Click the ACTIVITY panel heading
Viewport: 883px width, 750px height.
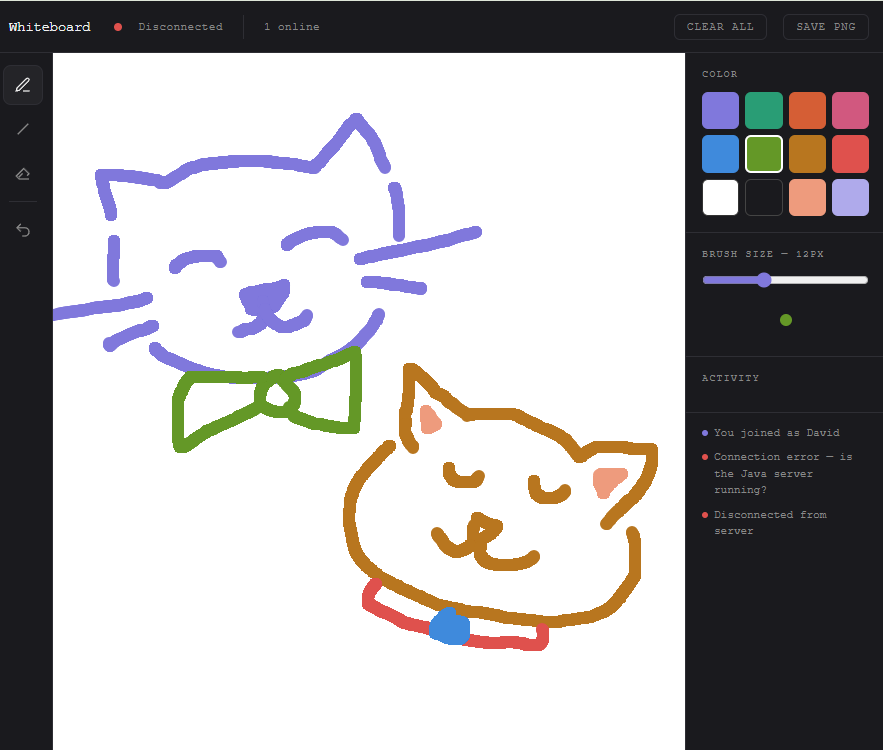730,378
